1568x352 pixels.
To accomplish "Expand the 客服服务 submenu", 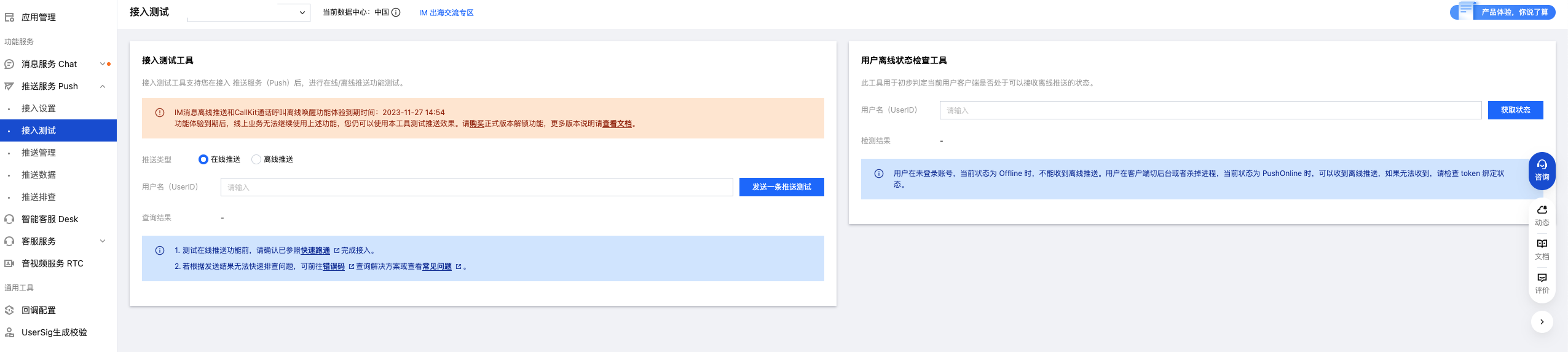I will (x=103, y=241).
